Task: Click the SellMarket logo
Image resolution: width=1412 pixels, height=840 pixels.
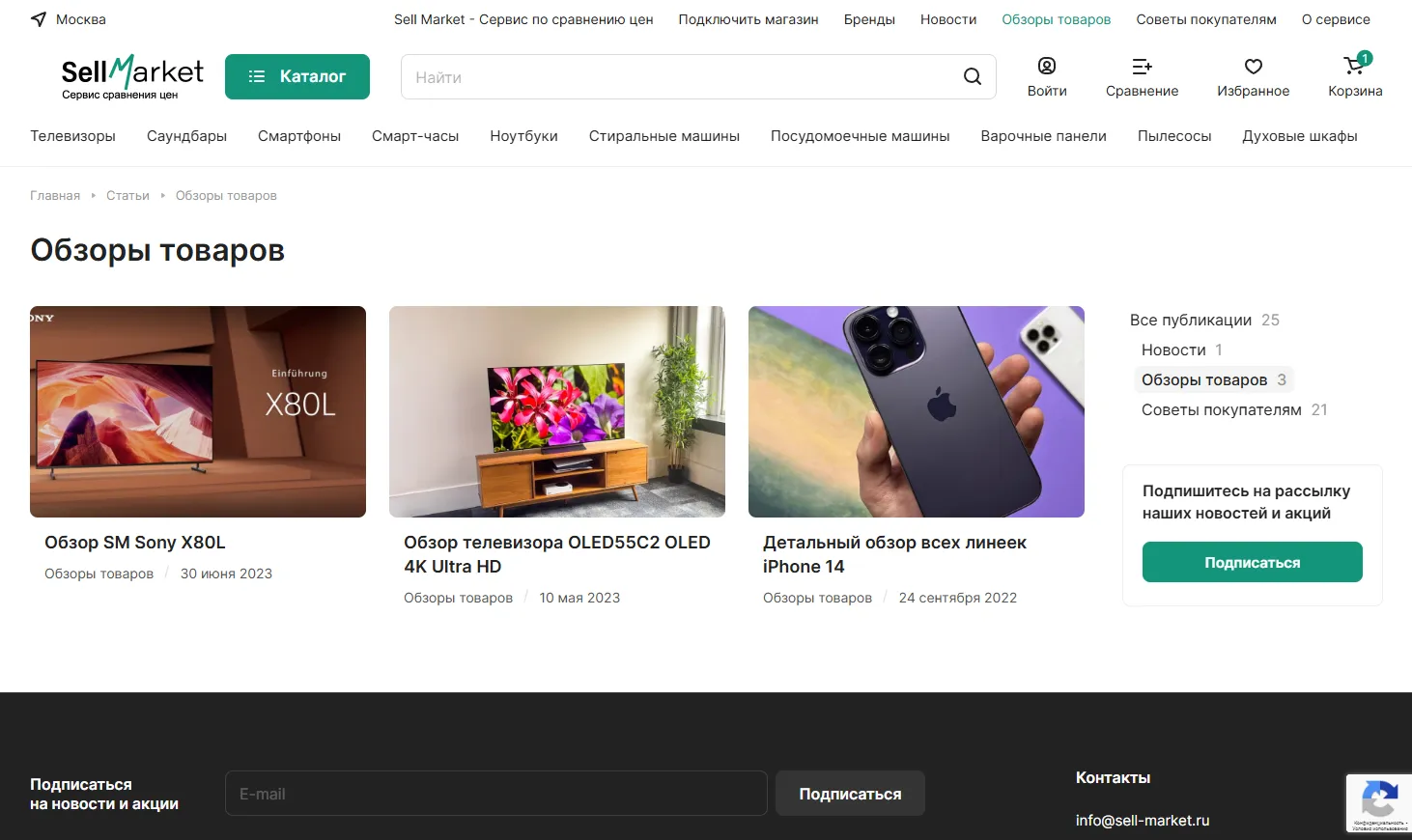Action: [x=131, y=76]
